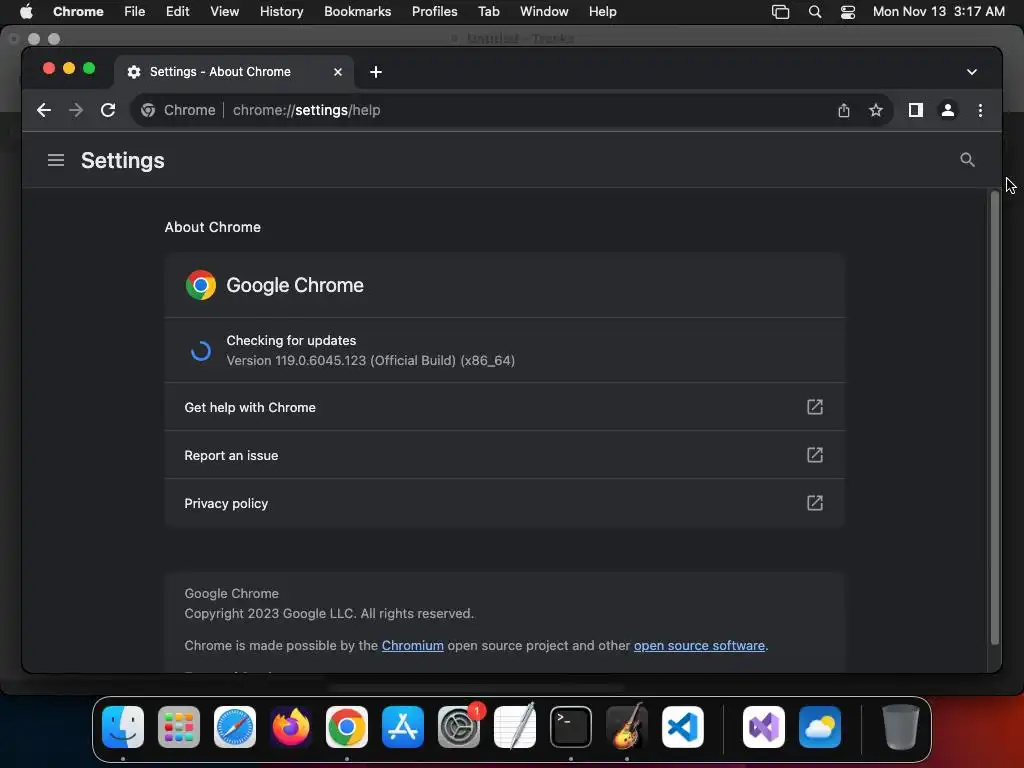Open the Bookmarks menu

point(357,12)
